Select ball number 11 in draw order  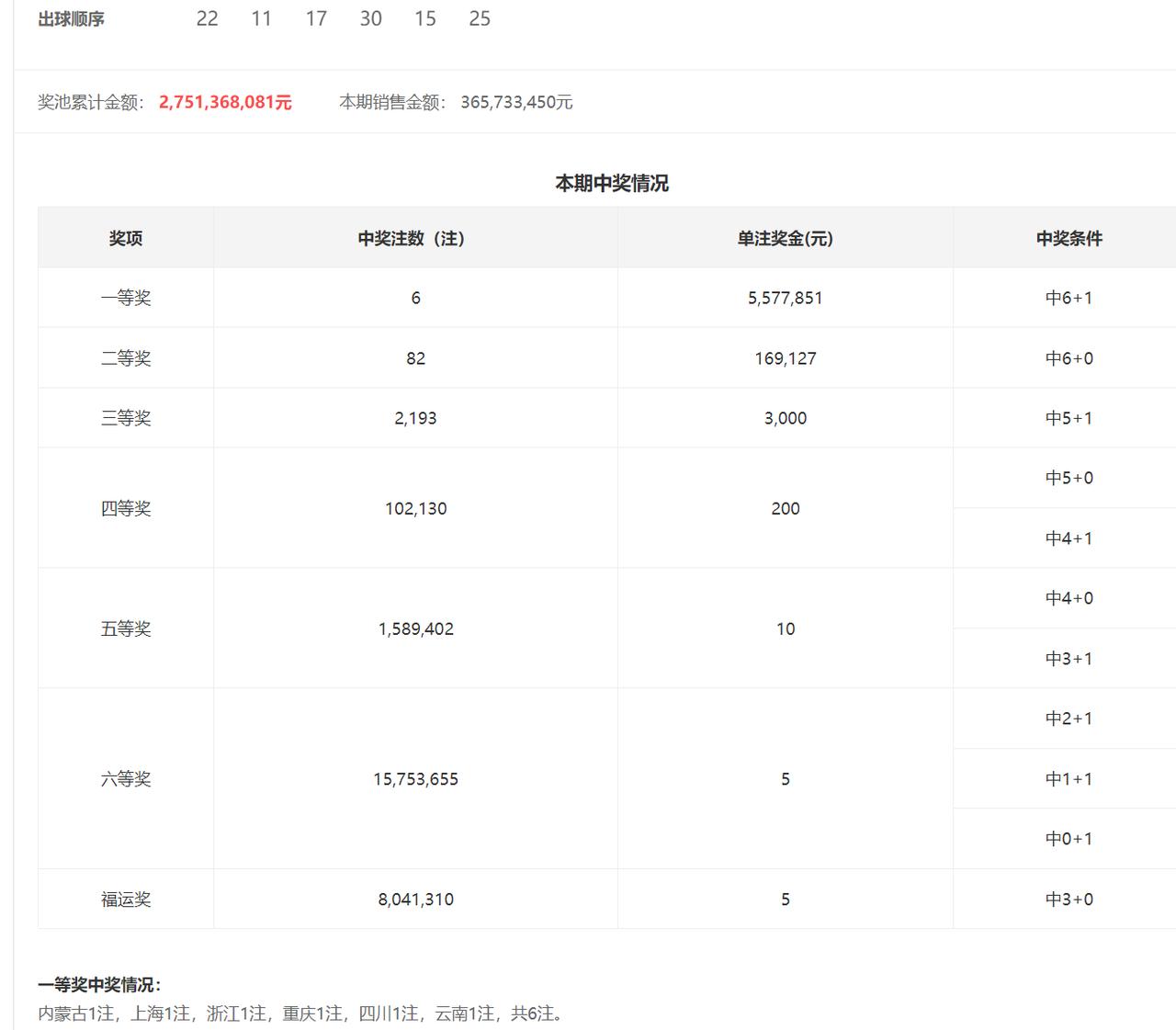[x=262, y=19]
